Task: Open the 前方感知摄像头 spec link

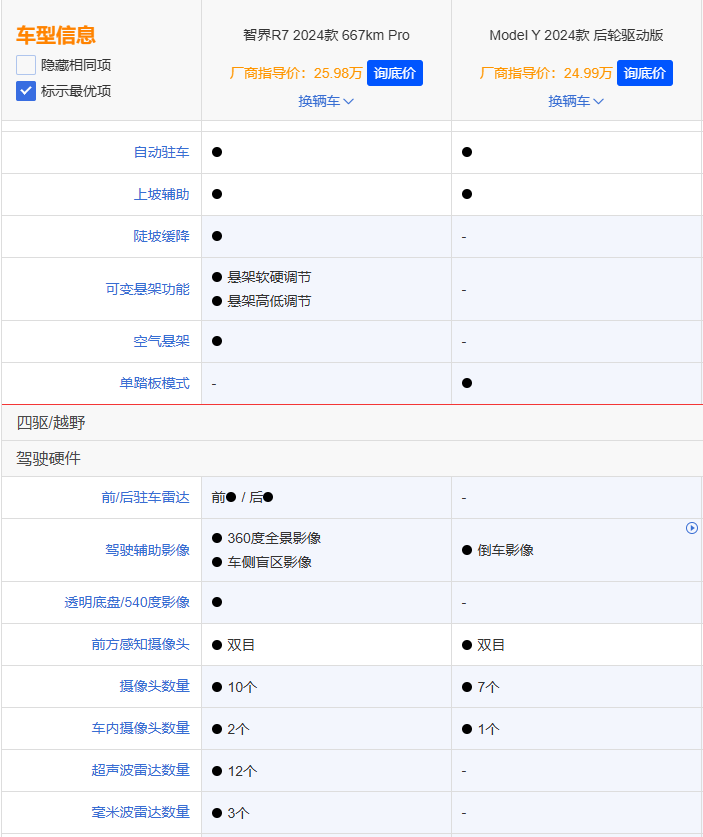Action: pyautogui.click(x=140, y=644)
